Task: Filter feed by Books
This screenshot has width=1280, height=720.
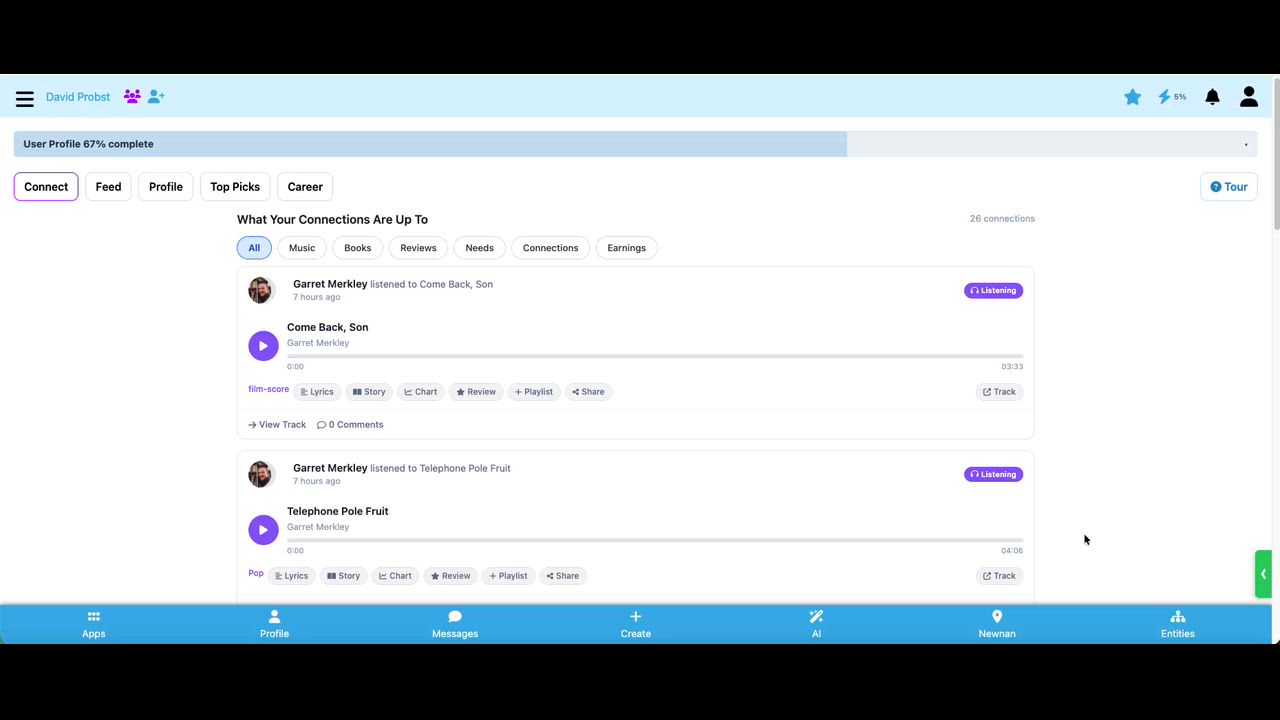Action: (358, 248)
